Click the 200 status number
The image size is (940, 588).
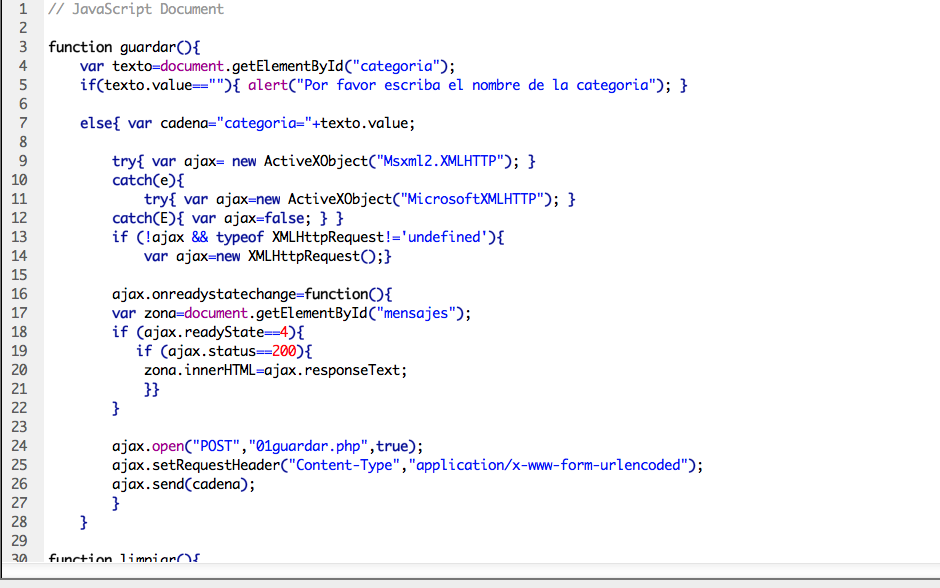pos(284,351)
